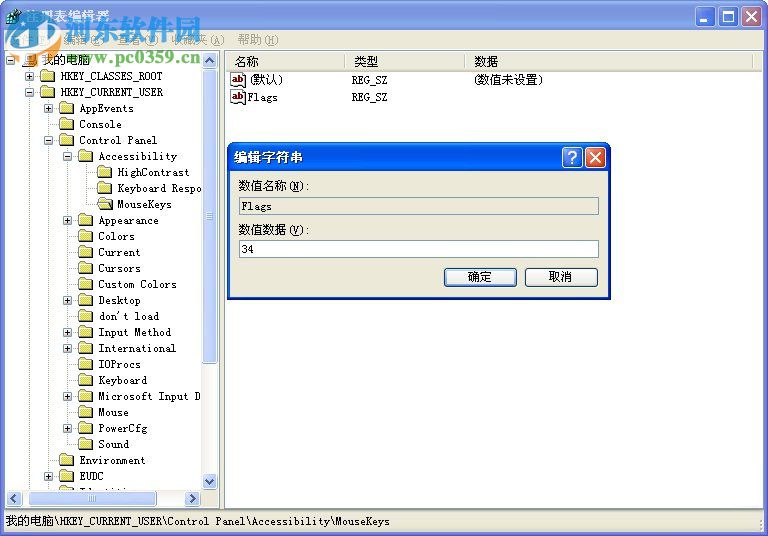
Task: Select the Keyboard tree item
Action: tap(122, 380)
